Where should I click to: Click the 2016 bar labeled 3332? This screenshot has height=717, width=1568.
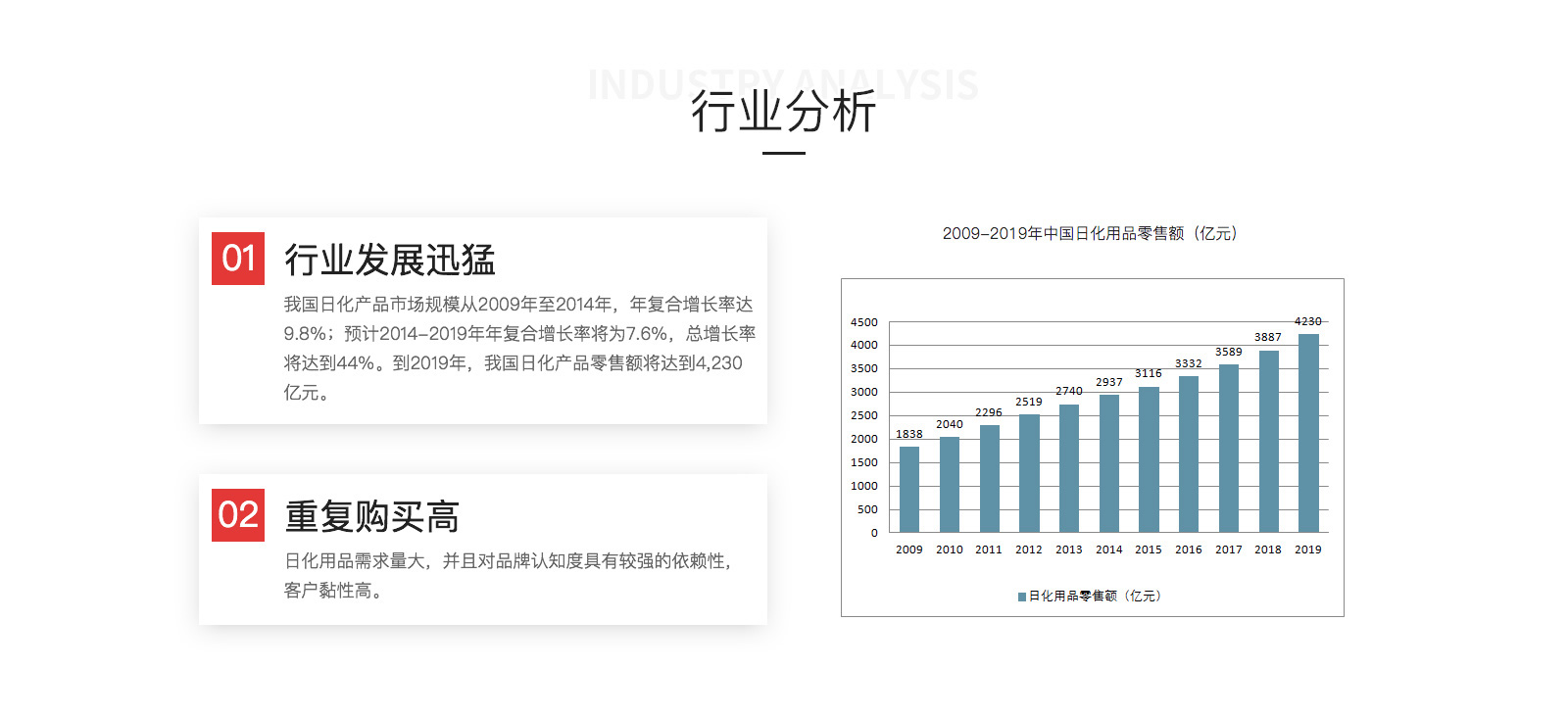(1189, 454)
